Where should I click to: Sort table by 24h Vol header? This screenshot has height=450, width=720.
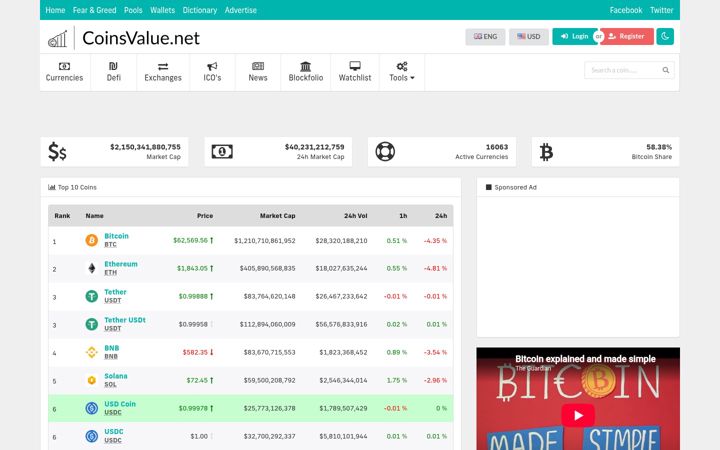(x=356, y=216)
